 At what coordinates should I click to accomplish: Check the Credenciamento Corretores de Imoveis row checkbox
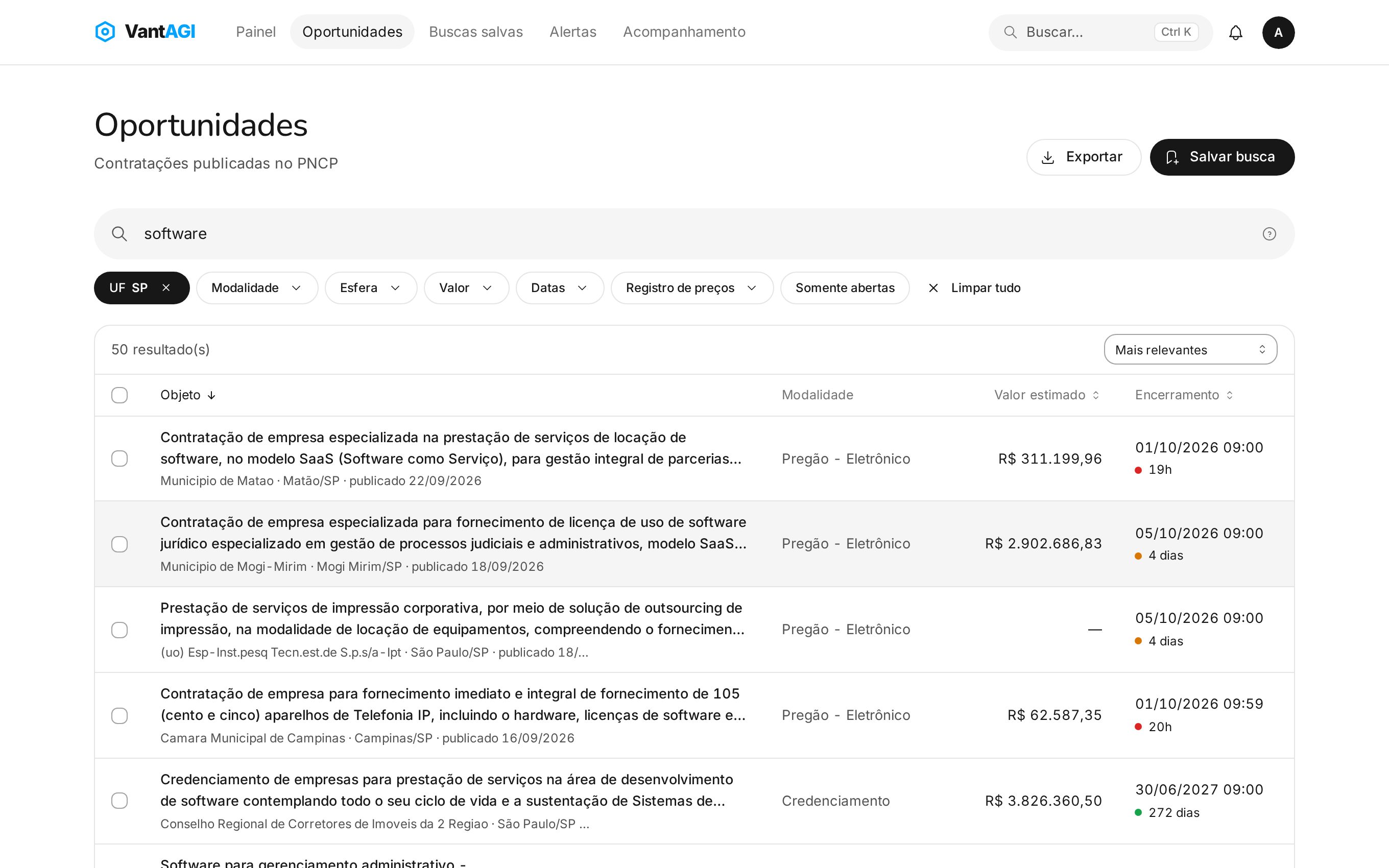coord(119,800)
